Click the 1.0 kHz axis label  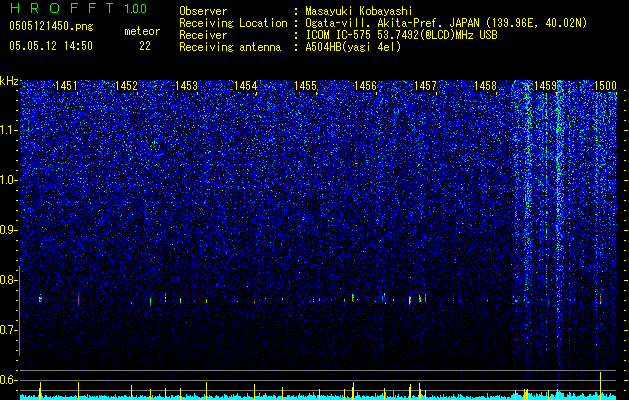(9, 180)
